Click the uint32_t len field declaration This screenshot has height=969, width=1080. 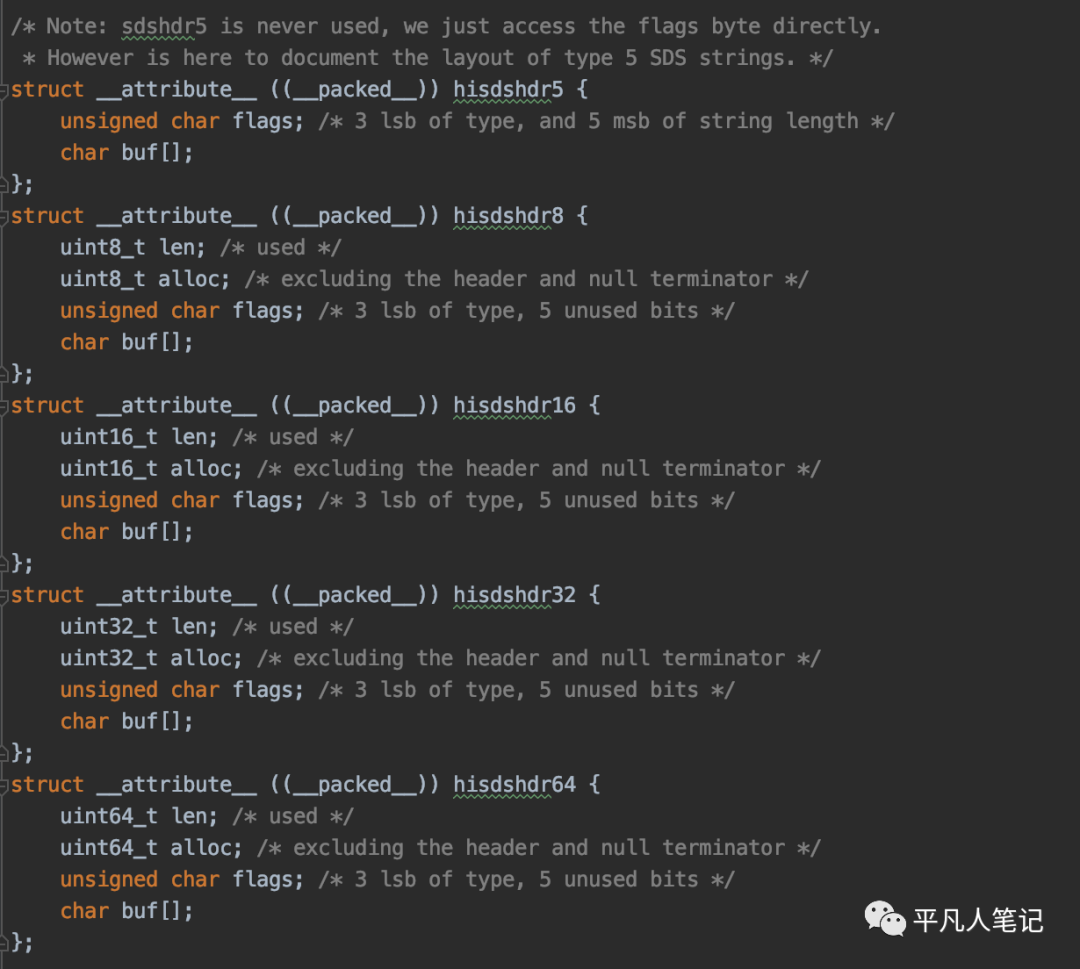point(138,627)
